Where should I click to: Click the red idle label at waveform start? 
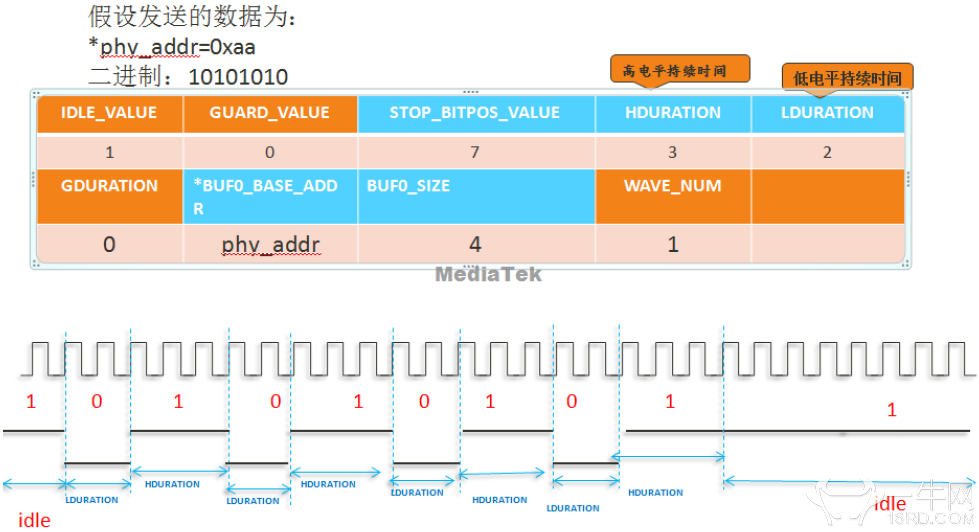[x=34, y=520]
